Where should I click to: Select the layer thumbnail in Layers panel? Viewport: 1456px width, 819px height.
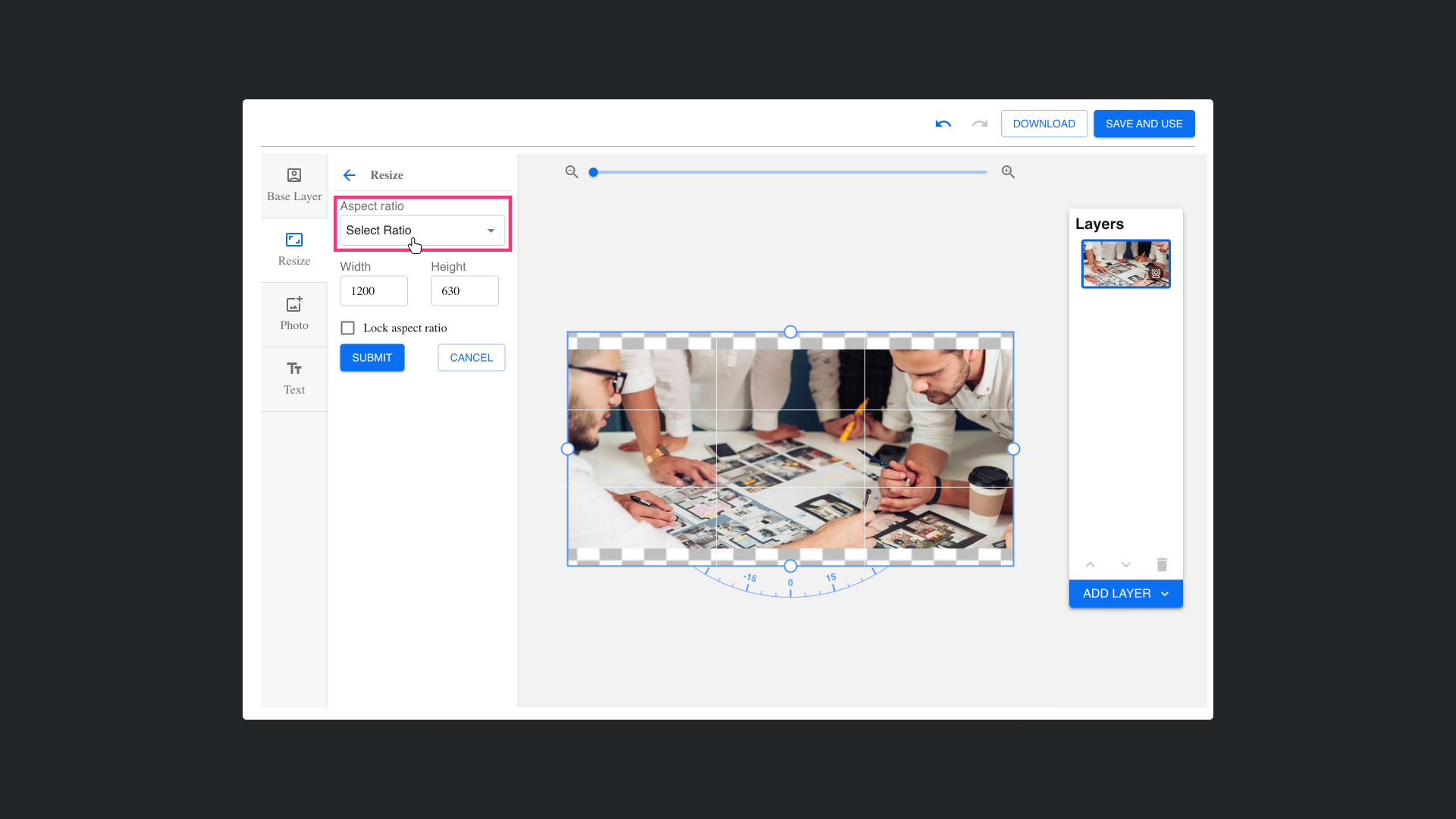pos(1125,264)
